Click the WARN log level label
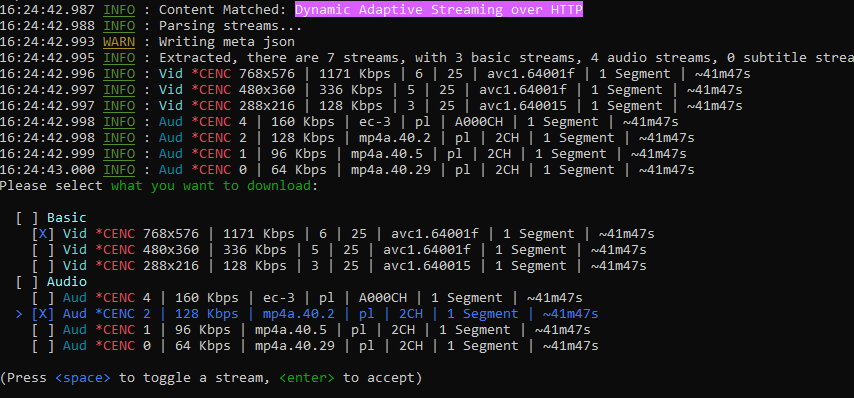This screenshot has height=398, width=854. (119, 42)
